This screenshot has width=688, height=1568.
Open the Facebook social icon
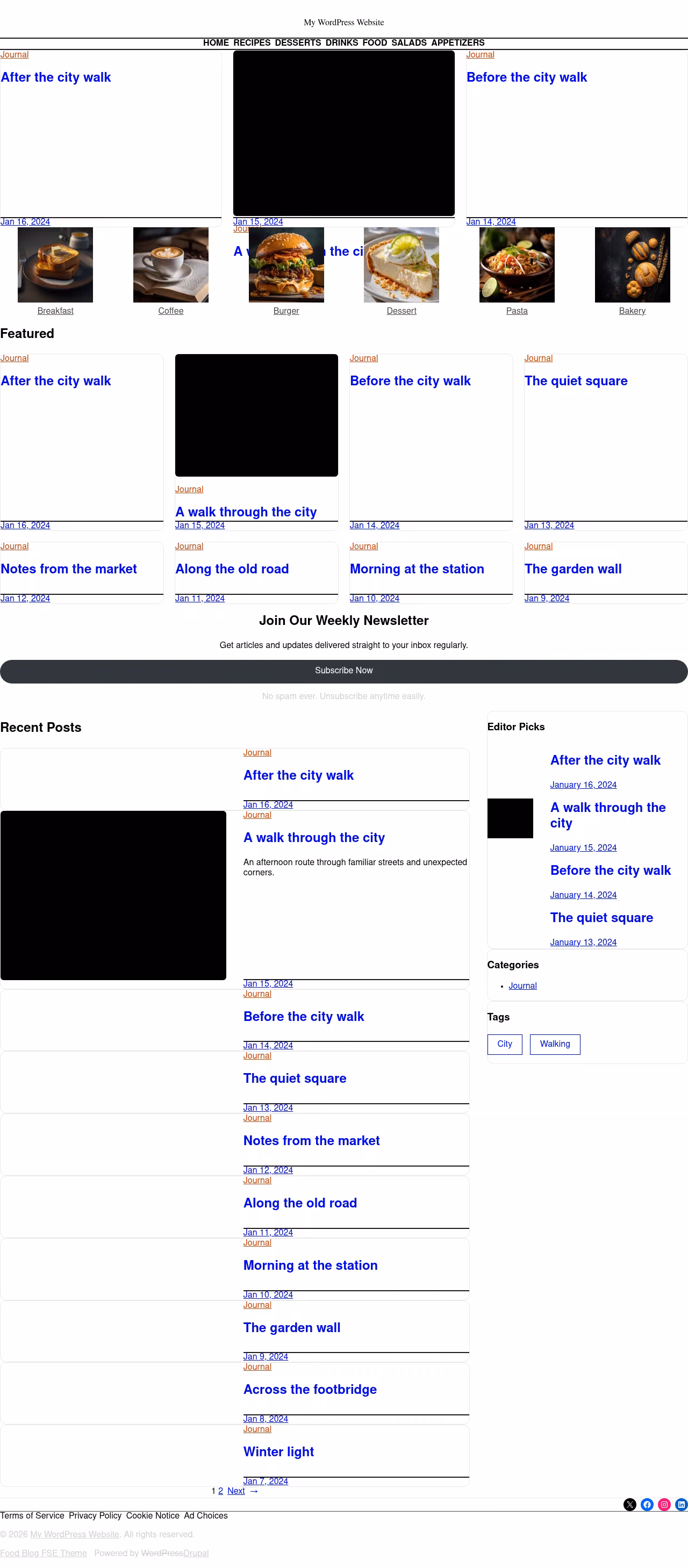[x=647, y=1504]
